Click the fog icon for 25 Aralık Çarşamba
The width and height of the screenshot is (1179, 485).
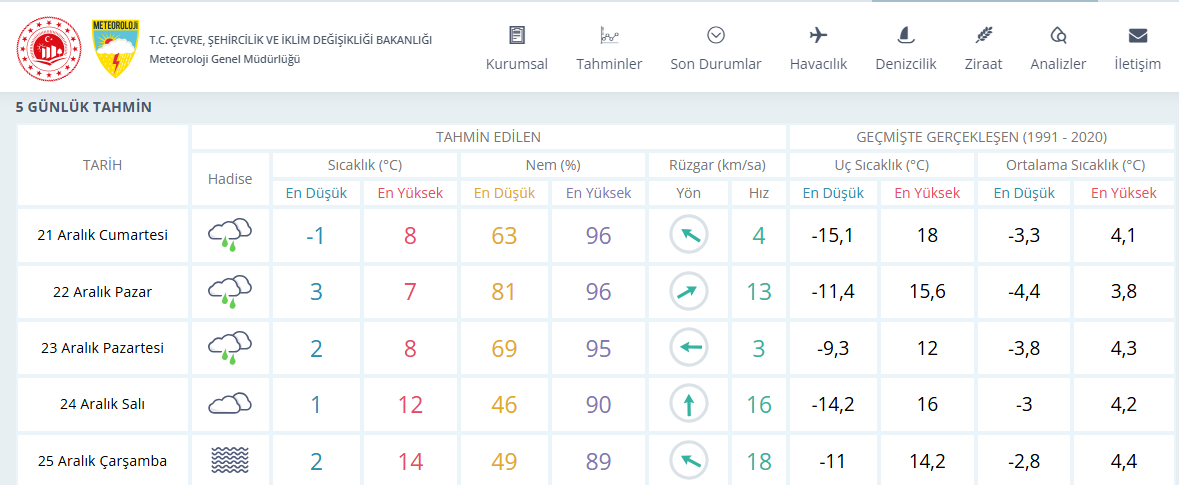(x=230, y=459)
